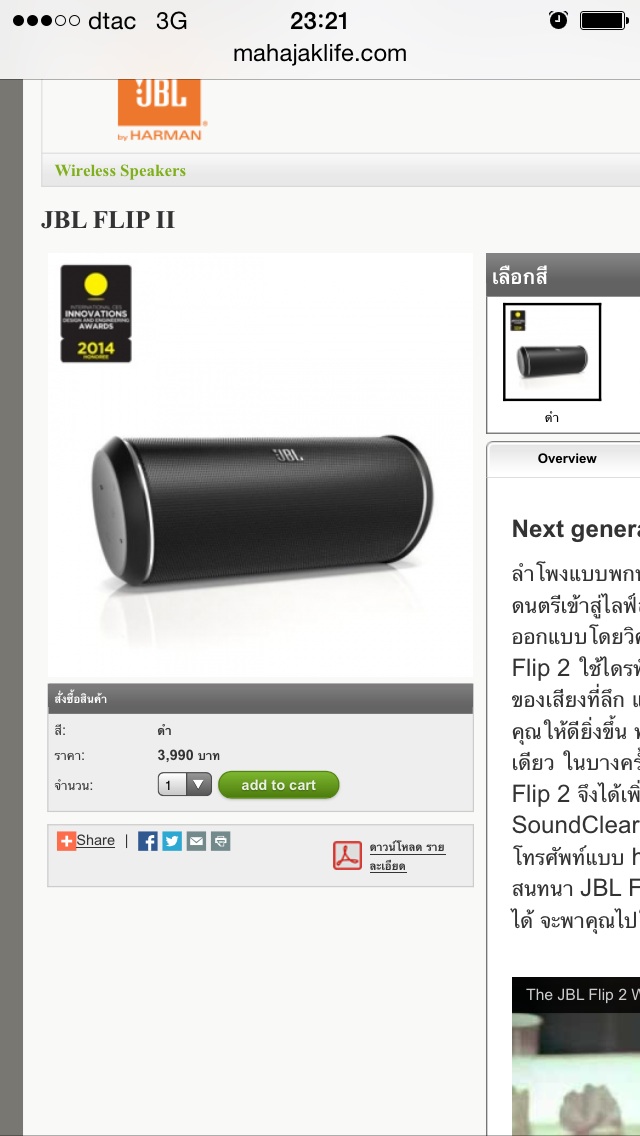The width and height of the screenshot is (640, 1136).
Task: Tap the JBL by Harman logo
Action: (x=162, y=109)
